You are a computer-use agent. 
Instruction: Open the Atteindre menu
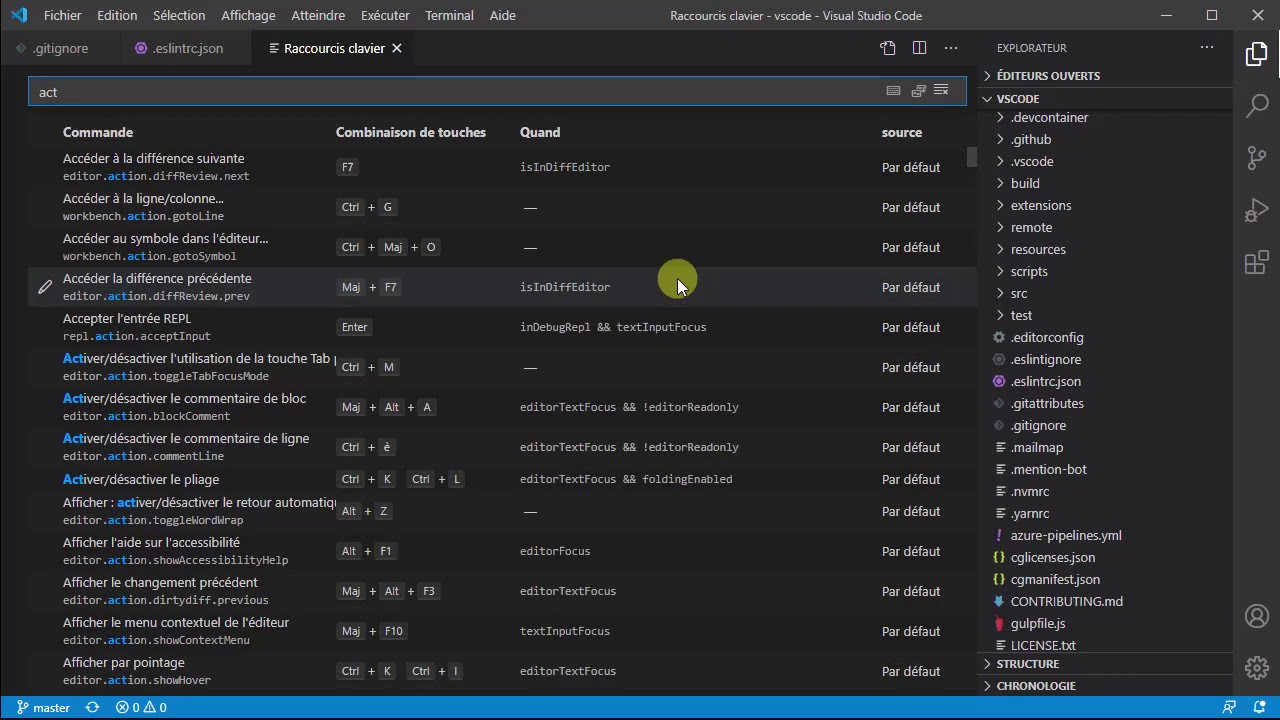[x=318, y=15]
